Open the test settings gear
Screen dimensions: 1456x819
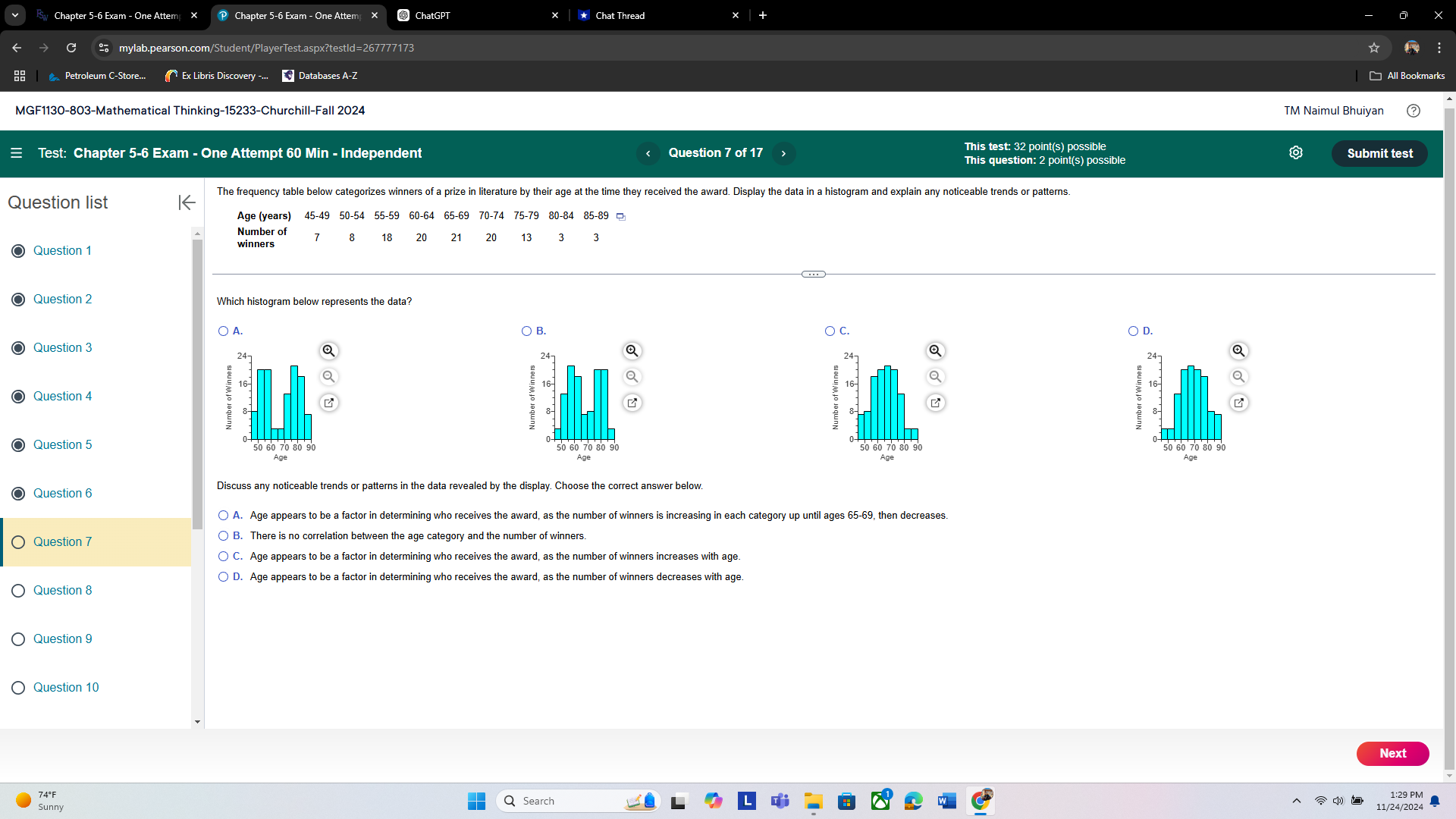(x=1296, y=152)
